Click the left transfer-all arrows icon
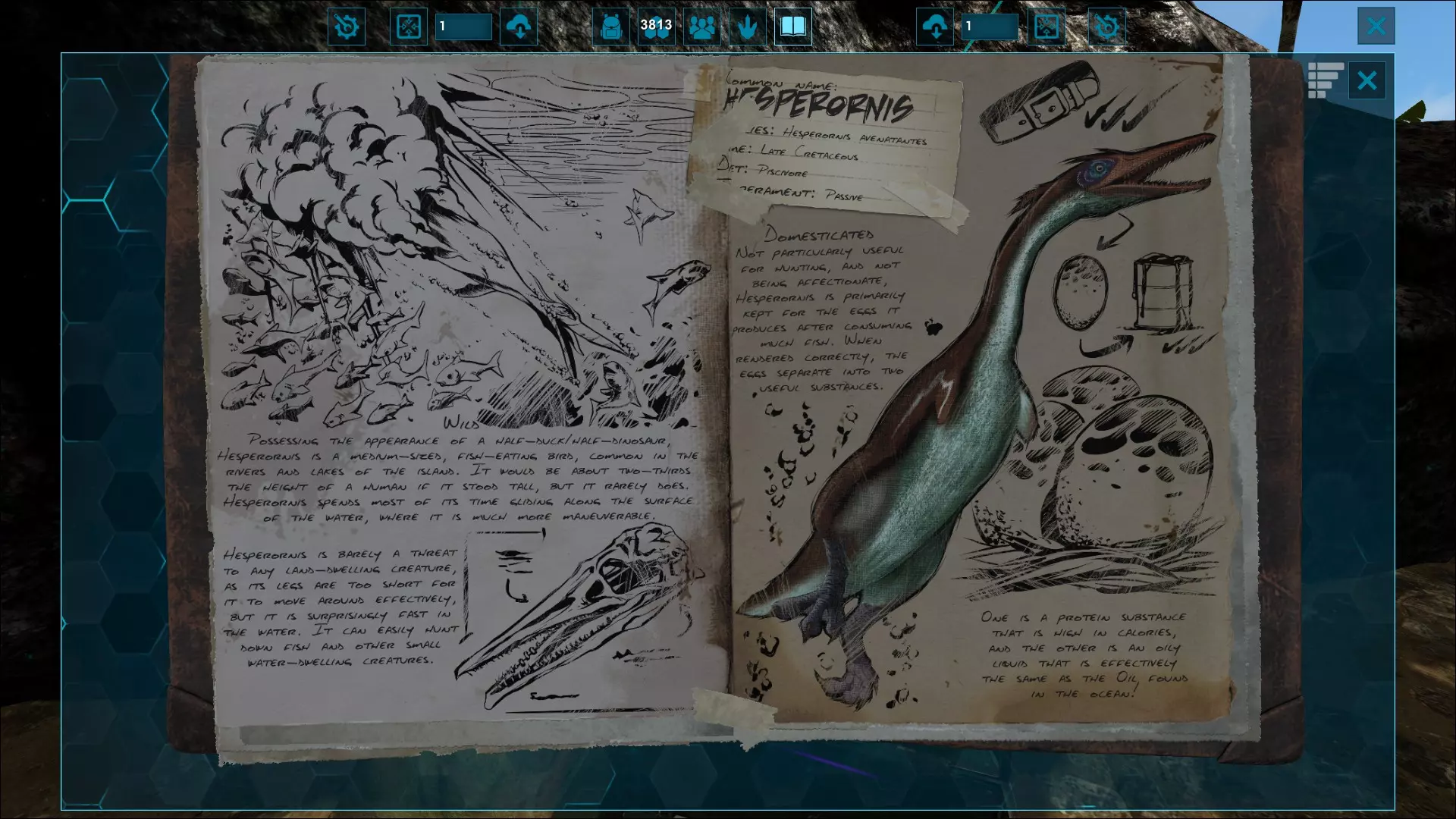Image resolution: width=1456 pixels, height=819 pixels. 409,27
